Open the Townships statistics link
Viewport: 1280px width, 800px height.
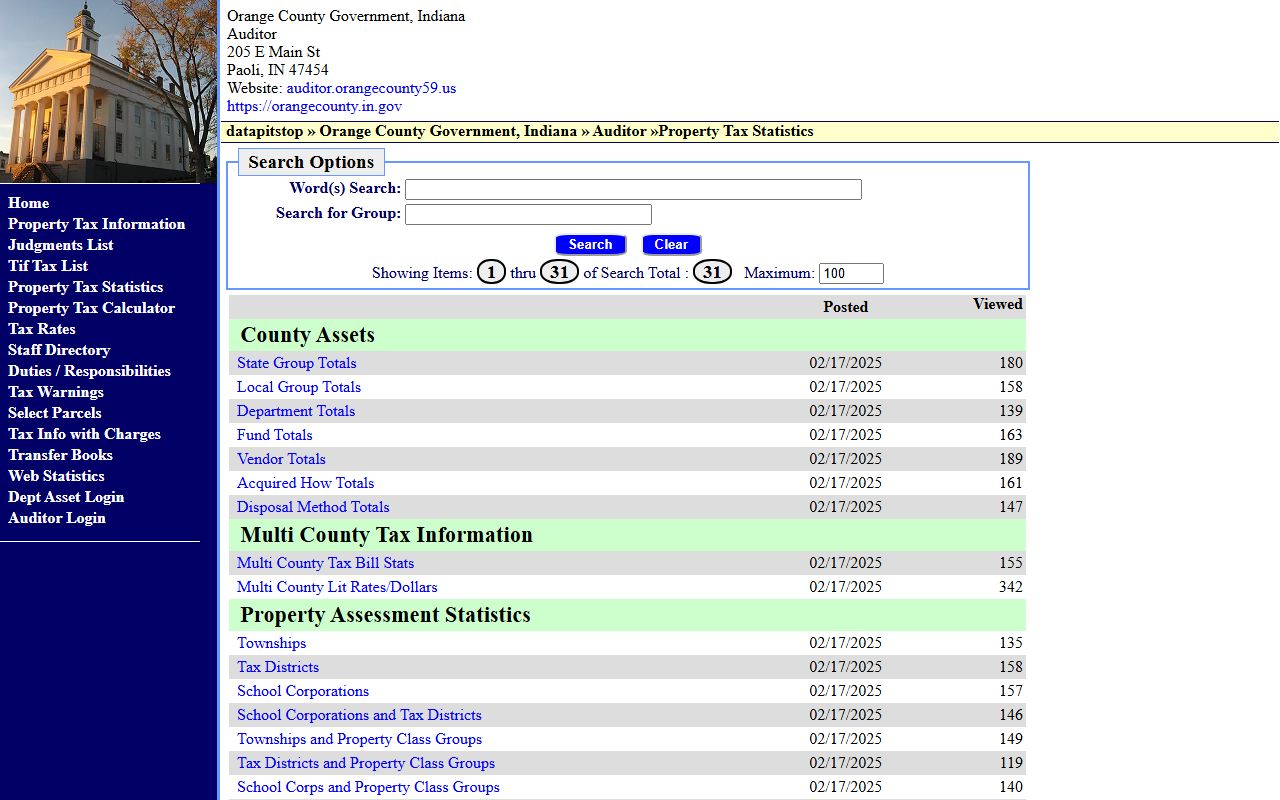271,643
